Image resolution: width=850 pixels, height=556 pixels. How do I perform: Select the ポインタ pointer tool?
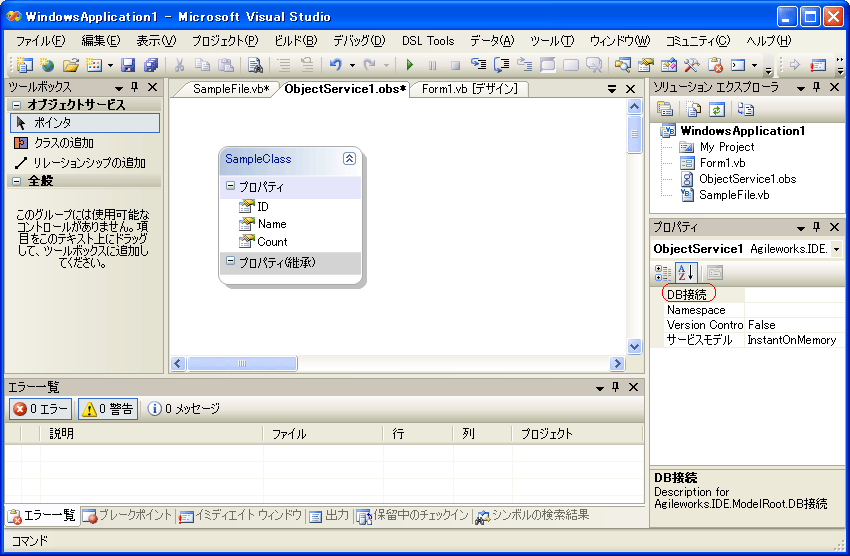[85, 123]
